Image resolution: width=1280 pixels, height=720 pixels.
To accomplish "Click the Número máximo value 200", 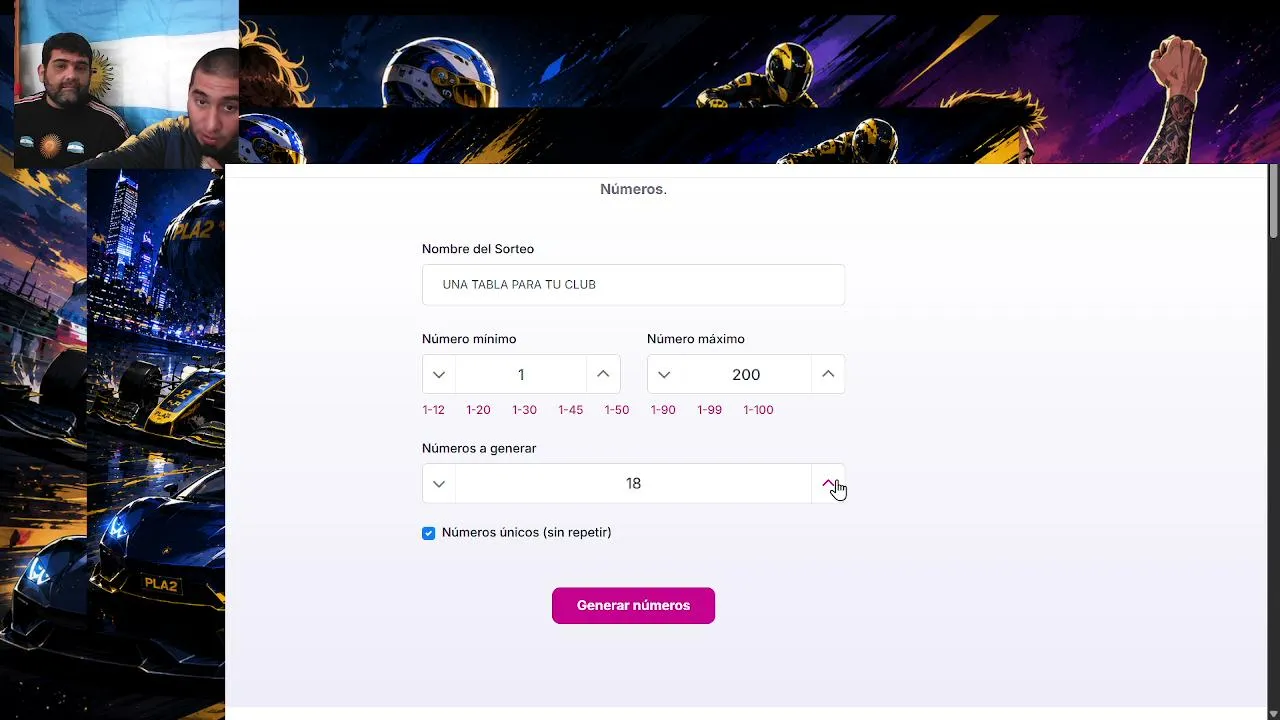I will coord(746,374).
